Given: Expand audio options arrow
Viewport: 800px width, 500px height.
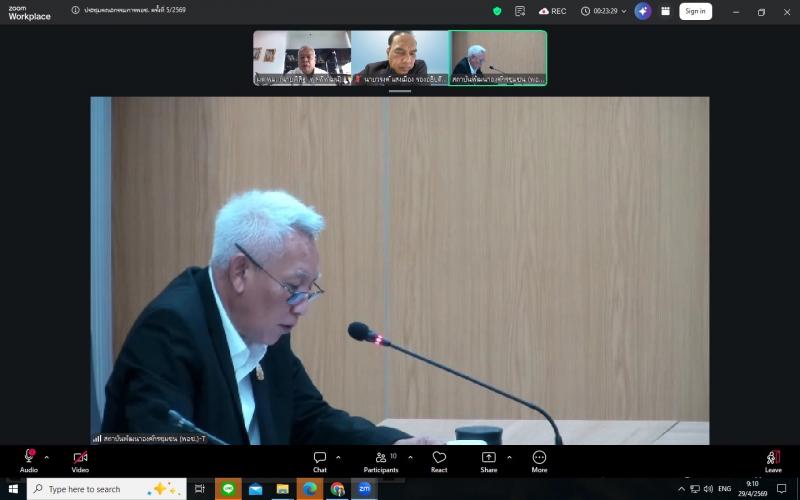Looking at the screenshot, I should pos(47,457).
